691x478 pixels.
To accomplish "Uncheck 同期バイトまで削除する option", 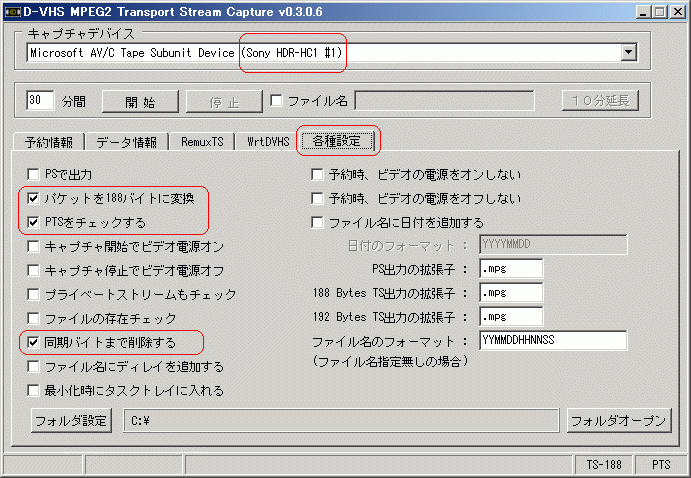I will tap(33, 342).
